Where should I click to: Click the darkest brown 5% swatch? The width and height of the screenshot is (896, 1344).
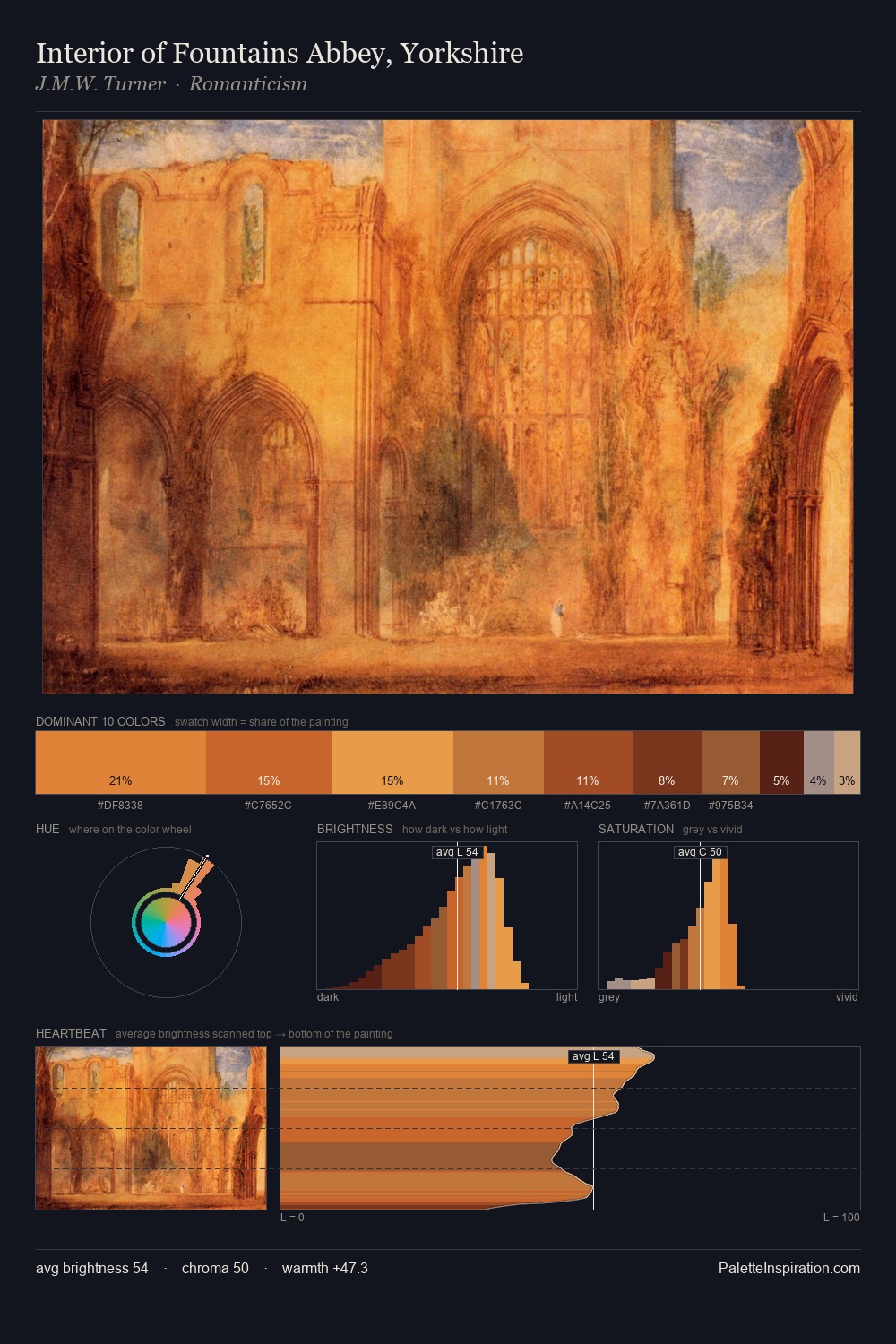click(x=781, y=762)
